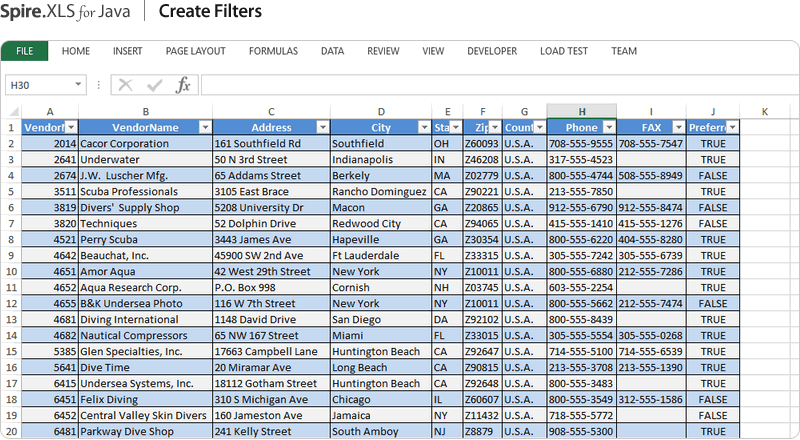Open the insert function fx icon

[x=183, y=85]
